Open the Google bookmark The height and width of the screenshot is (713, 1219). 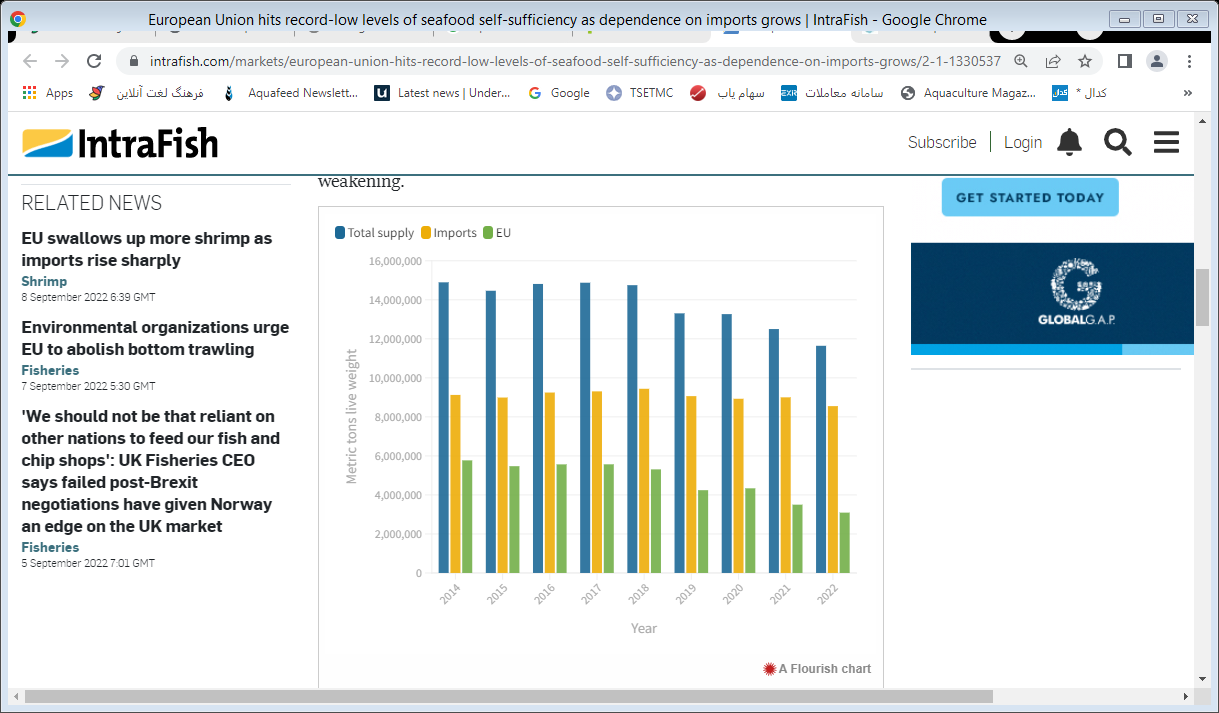pos(559,93)
